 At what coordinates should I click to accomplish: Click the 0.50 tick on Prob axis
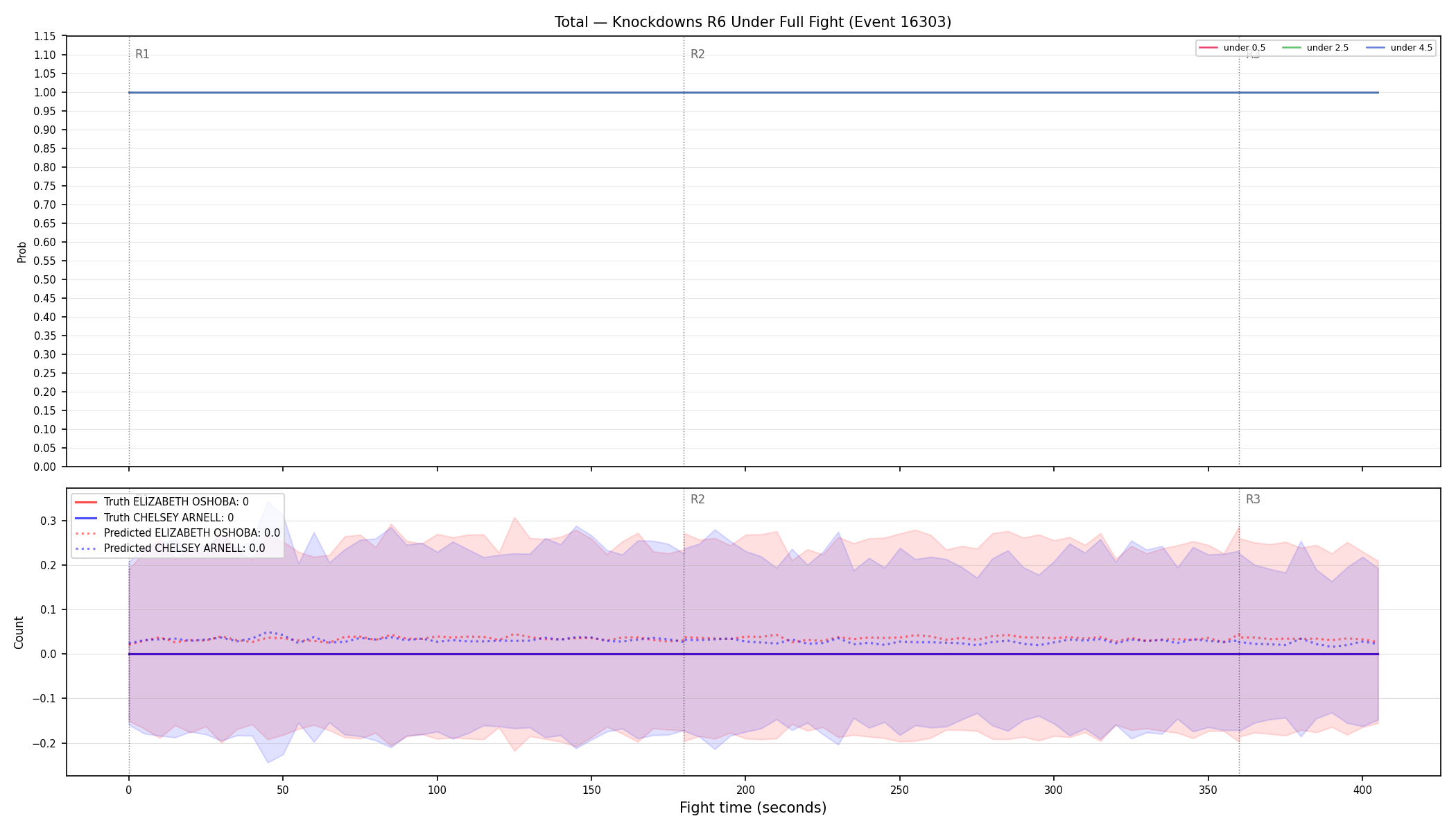(45, 279)
